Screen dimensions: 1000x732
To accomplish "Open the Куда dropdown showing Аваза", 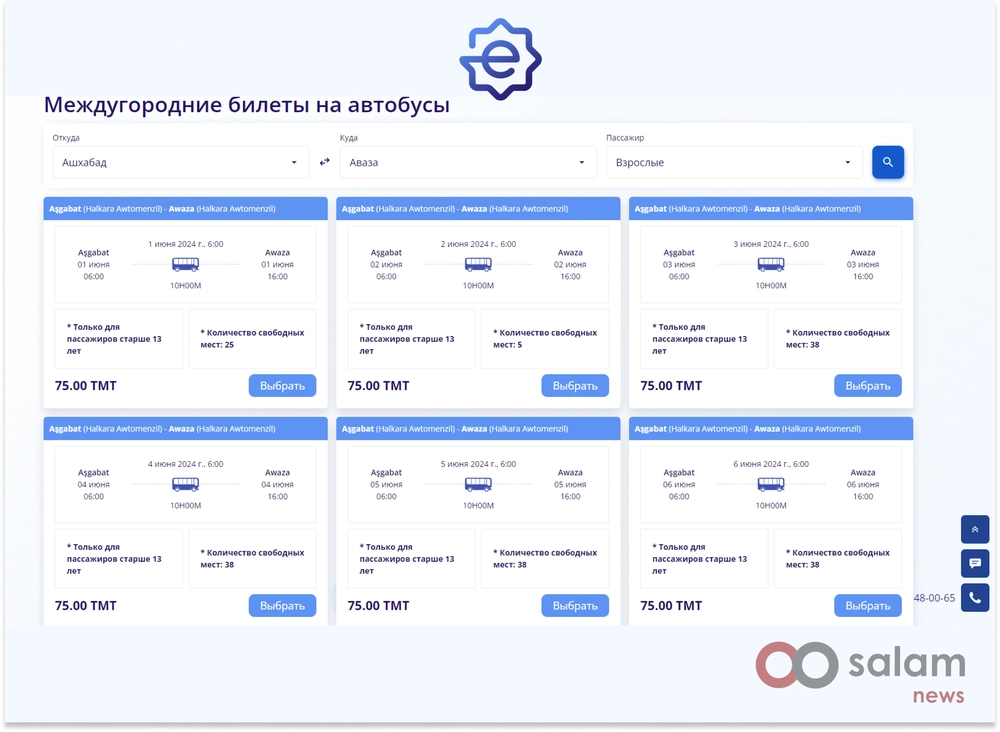I will point(468,162).
